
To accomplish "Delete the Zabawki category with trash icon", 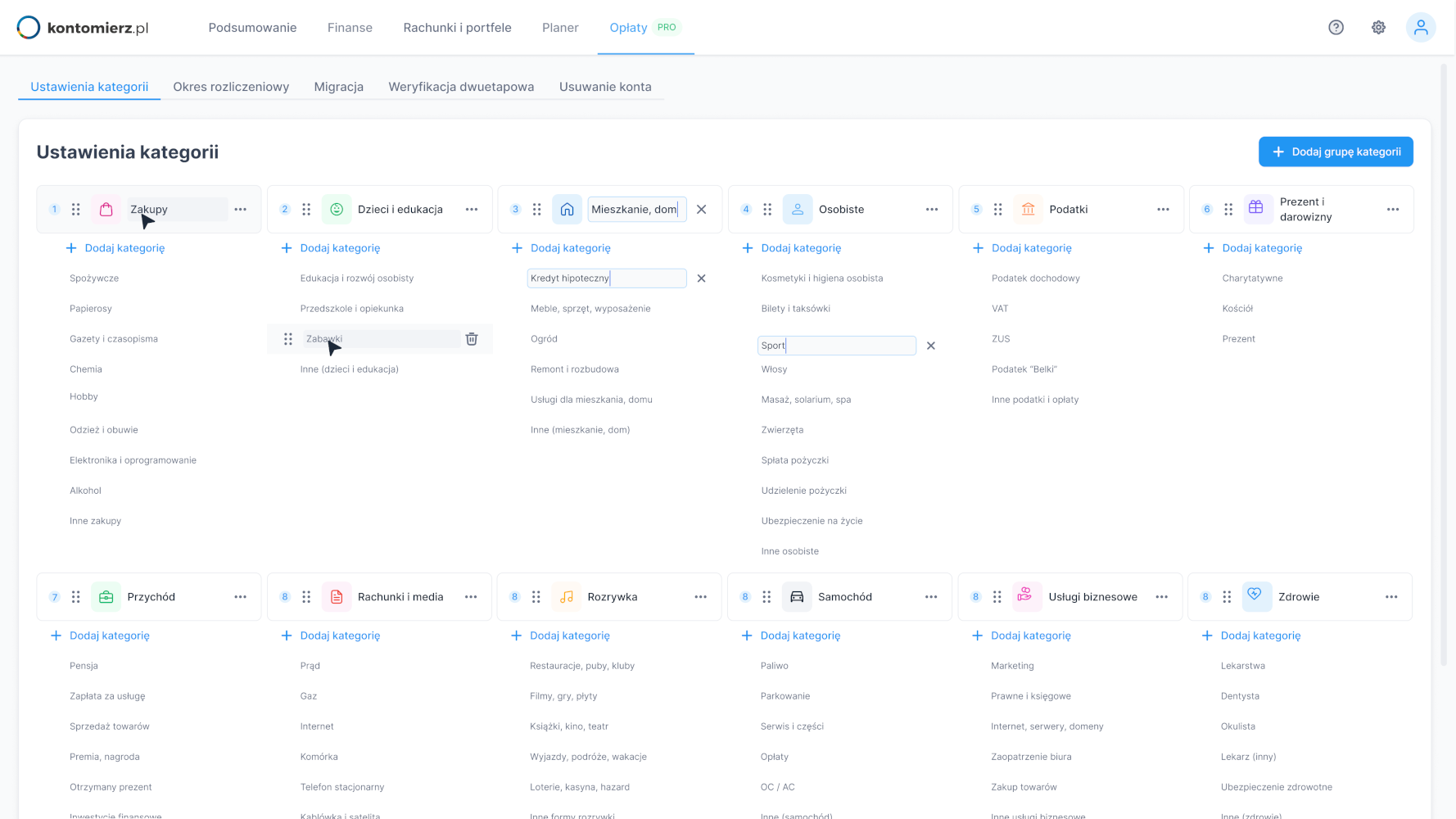I will click(x=472, y=339).
